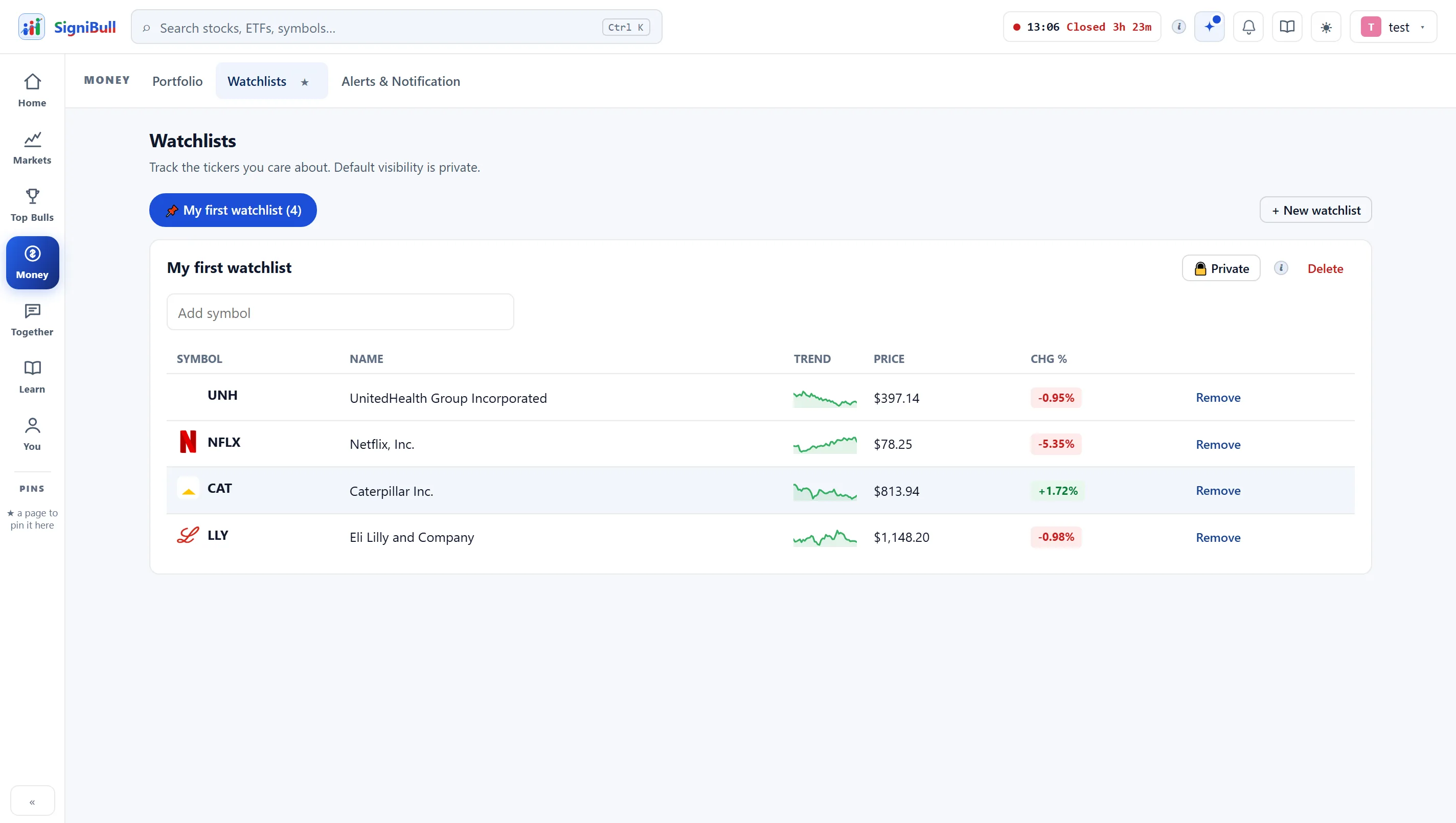This screenshot has height=823, width=1456.
Task: Click the -0.98% change badge
Action: (1056, 536)
